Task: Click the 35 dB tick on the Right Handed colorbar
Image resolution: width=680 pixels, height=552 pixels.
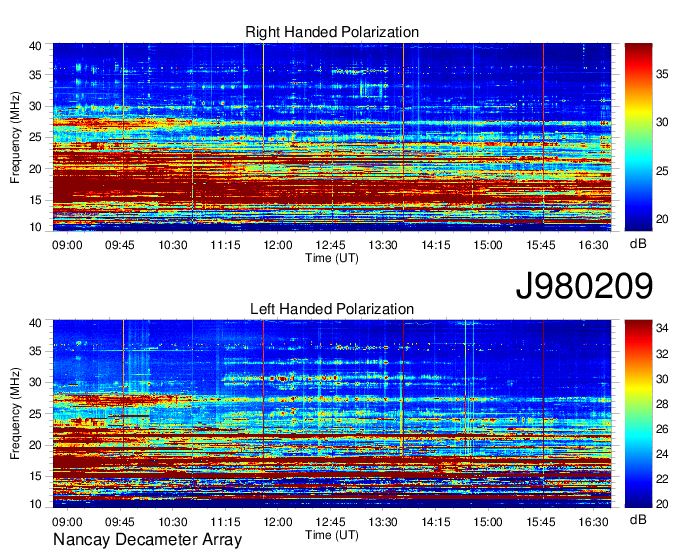Action: point(662,74)
